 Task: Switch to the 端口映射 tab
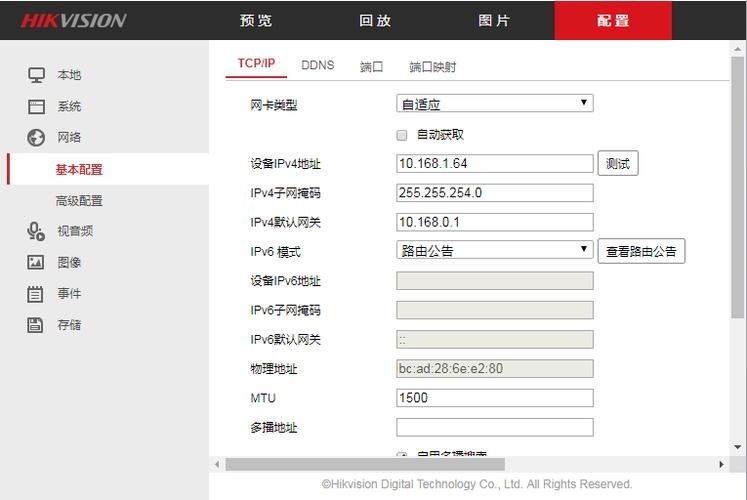(x=433, y=67)
